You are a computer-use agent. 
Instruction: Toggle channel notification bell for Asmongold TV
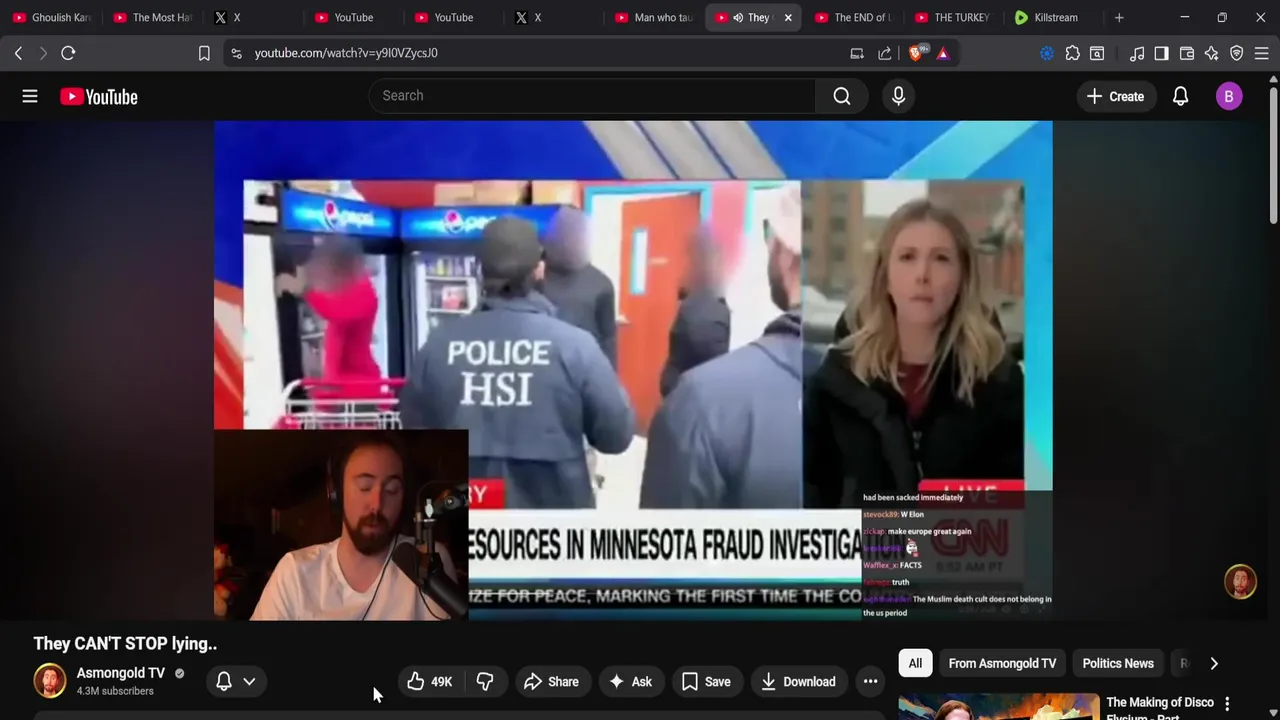[224, 682]
